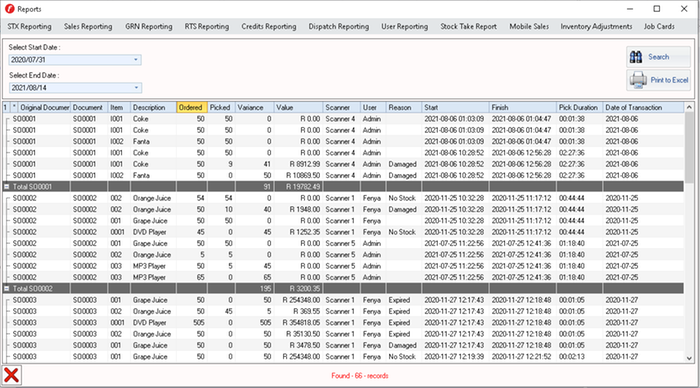Select the R 1948.00 value cell

click(x=298, y=209)
